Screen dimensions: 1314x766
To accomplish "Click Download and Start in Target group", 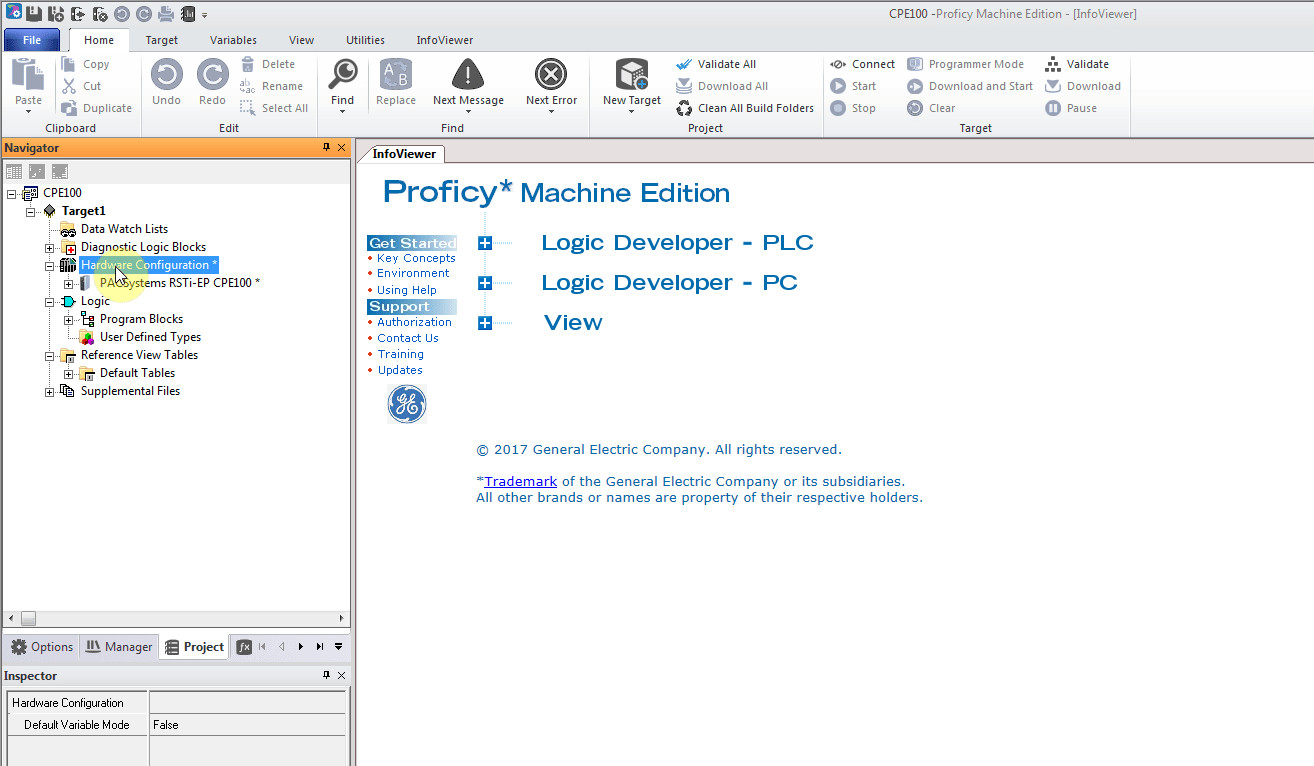I will point(970,86).
